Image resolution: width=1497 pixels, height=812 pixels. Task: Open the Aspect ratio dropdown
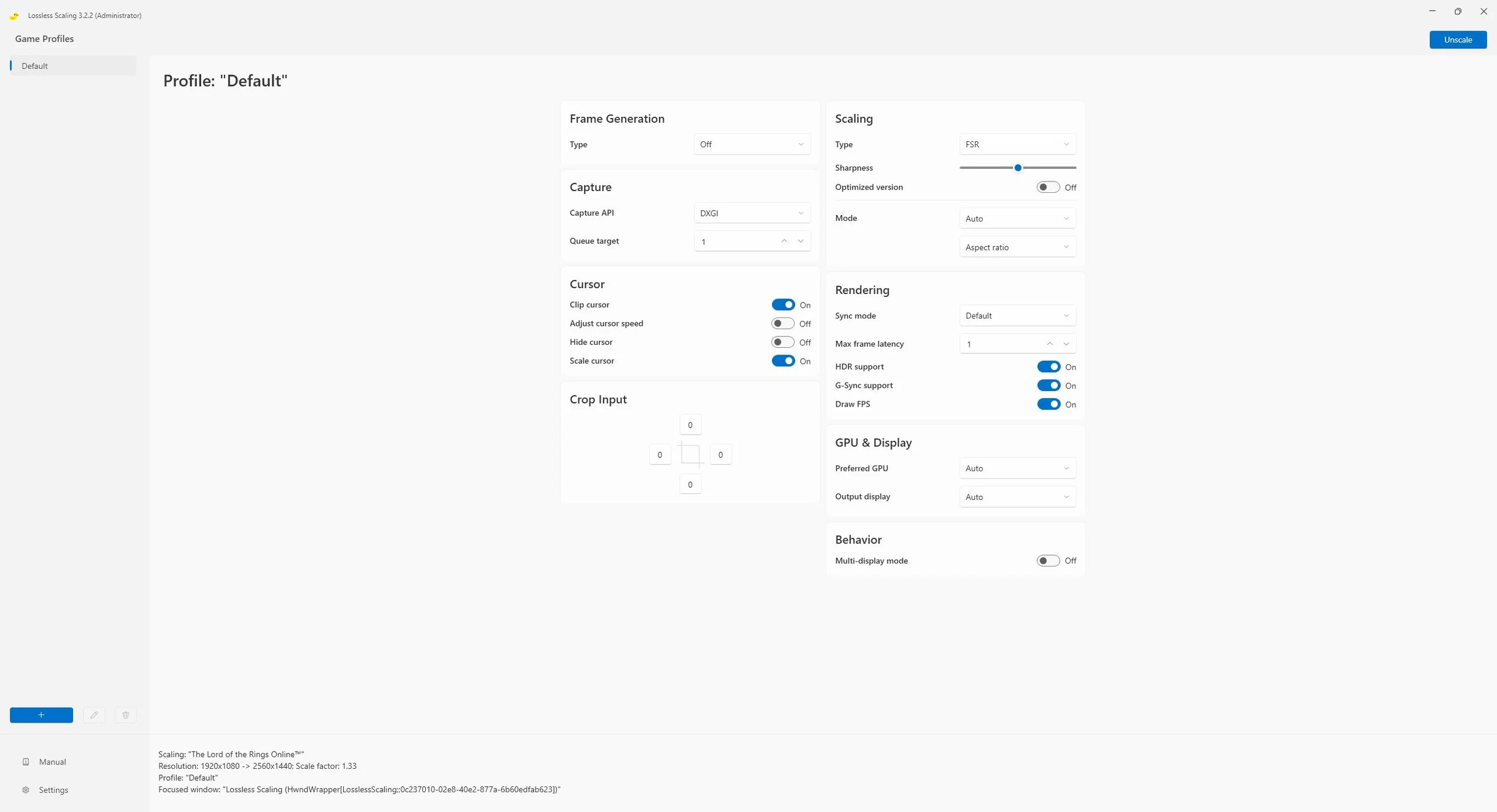click(x=1017, y=247)
